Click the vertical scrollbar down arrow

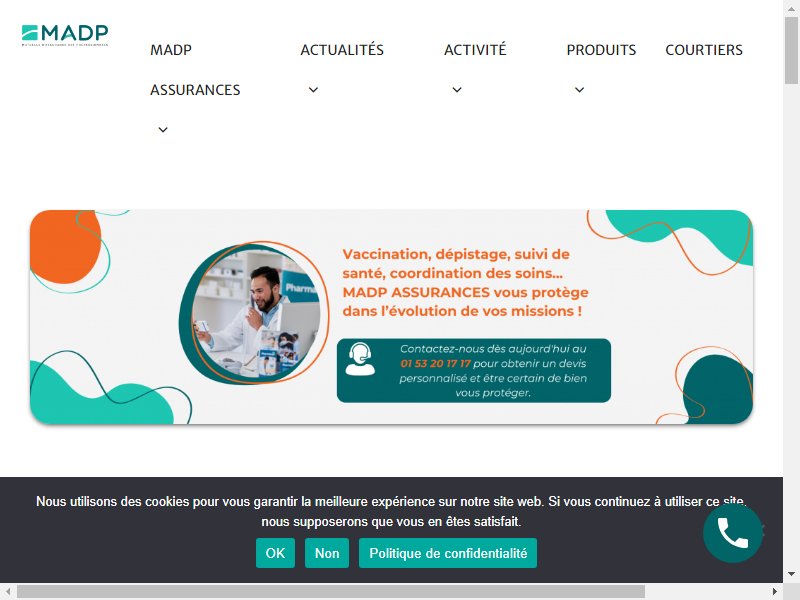click(x=791, y=574)
